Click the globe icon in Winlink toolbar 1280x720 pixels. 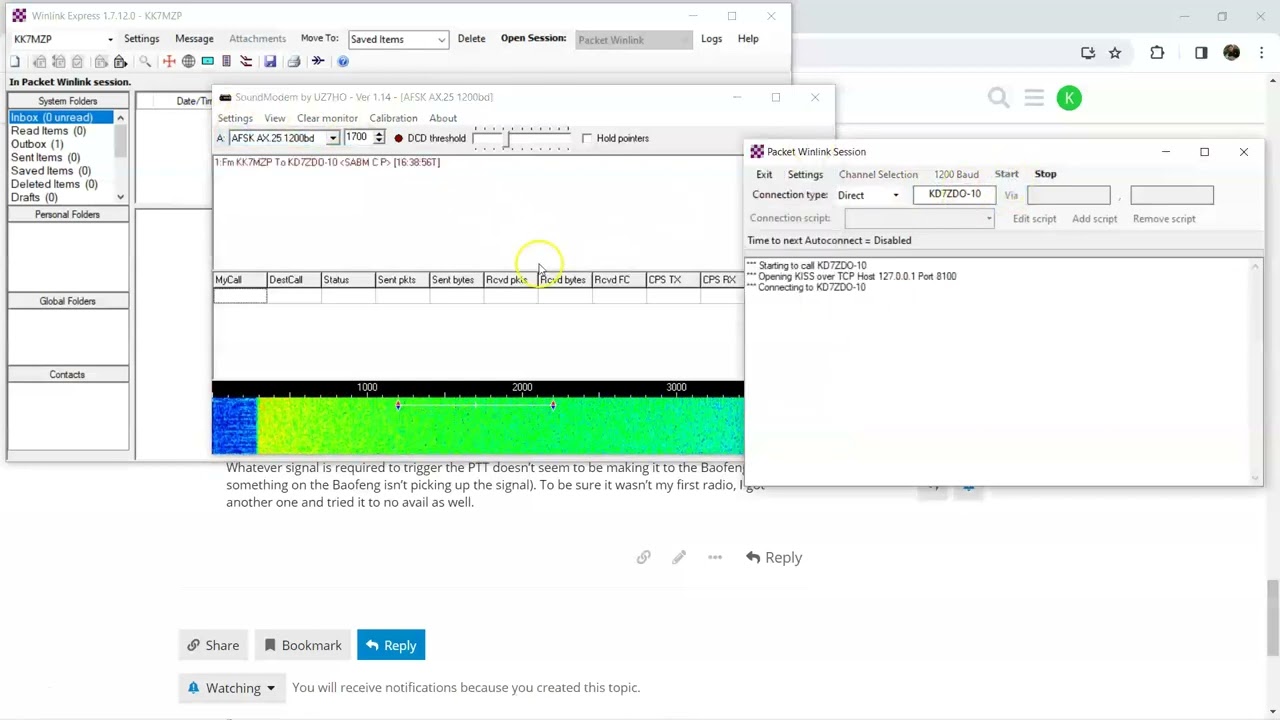coord(188,62)
